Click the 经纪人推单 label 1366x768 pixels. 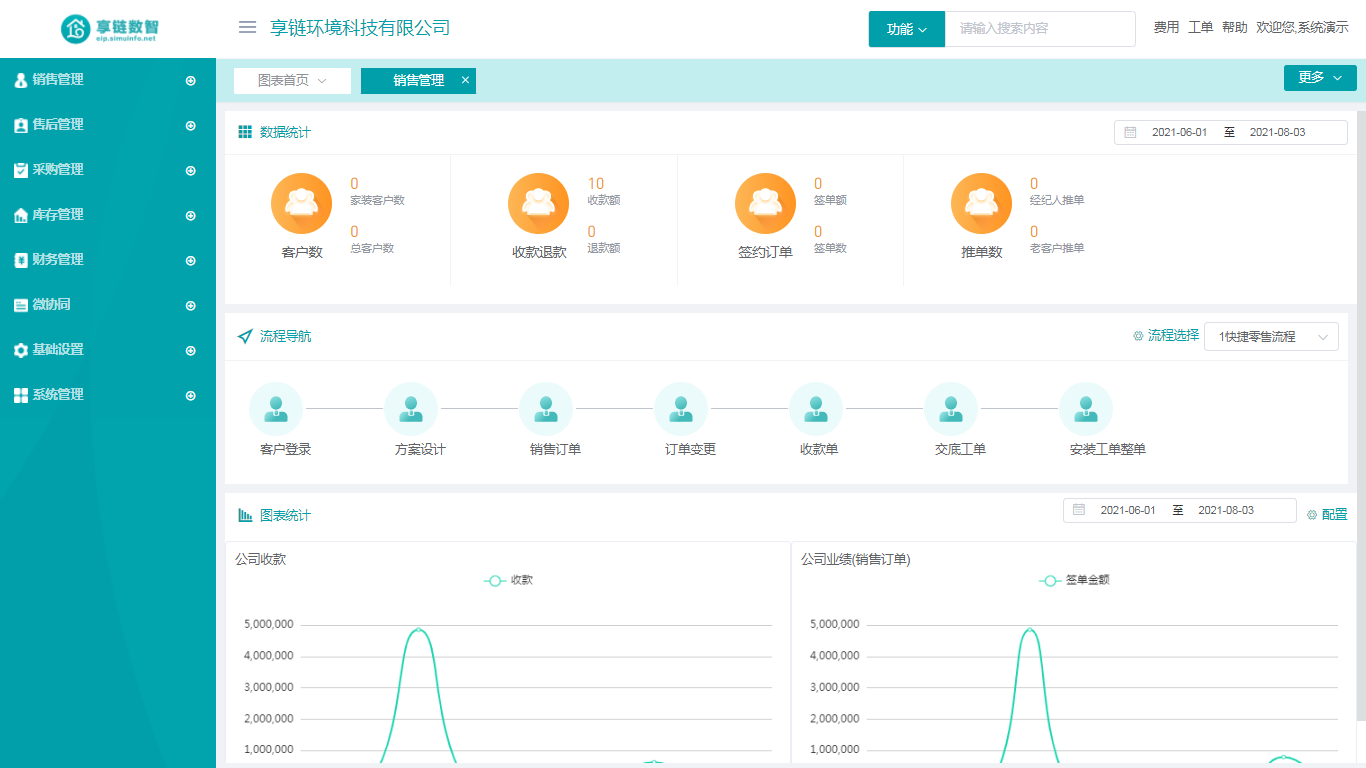[x=1057, y=200]
